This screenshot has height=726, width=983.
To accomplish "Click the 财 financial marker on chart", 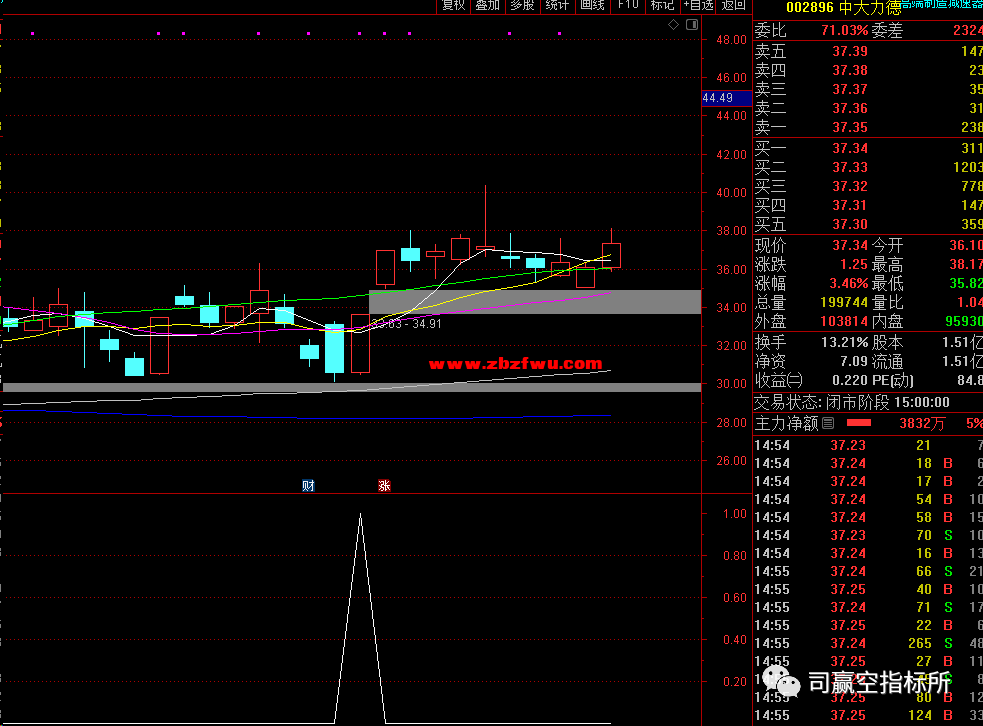I will coord(308,485).
